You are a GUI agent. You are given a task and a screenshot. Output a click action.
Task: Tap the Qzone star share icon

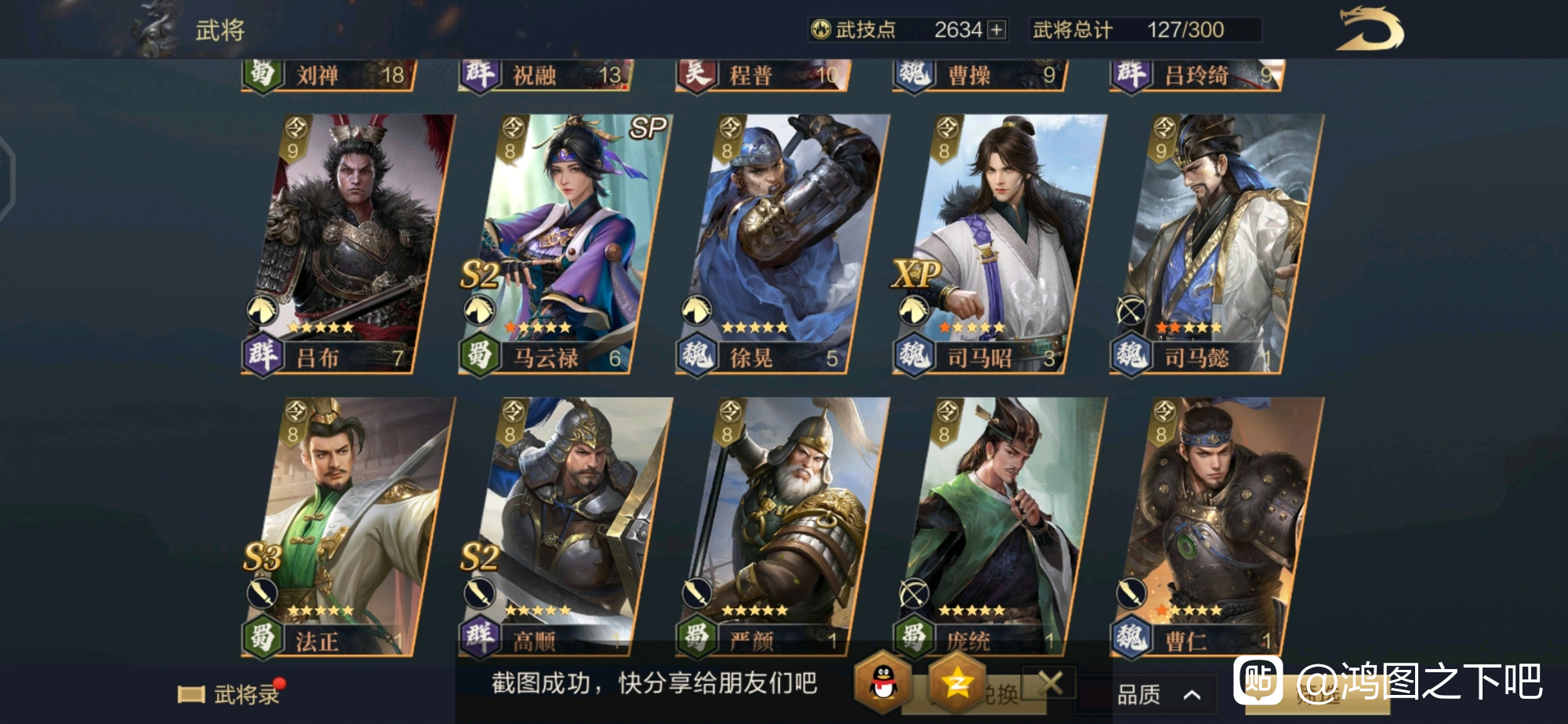point(956,682)
